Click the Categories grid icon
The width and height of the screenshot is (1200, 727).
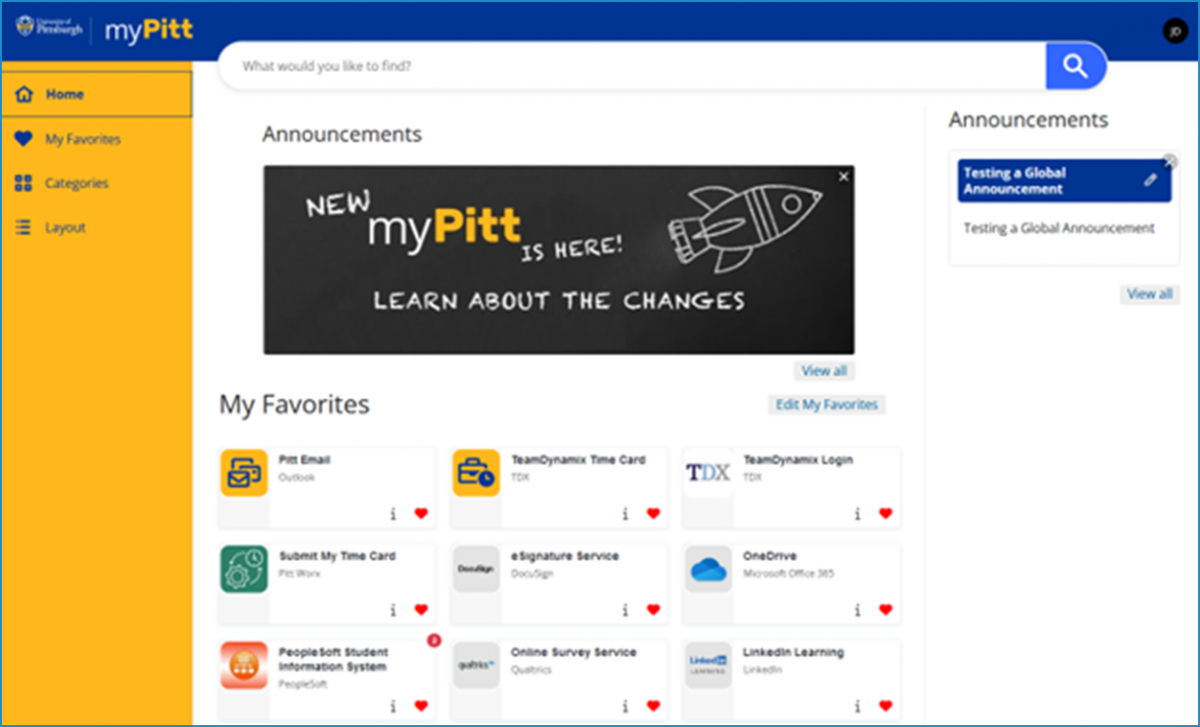coord(24,183)
